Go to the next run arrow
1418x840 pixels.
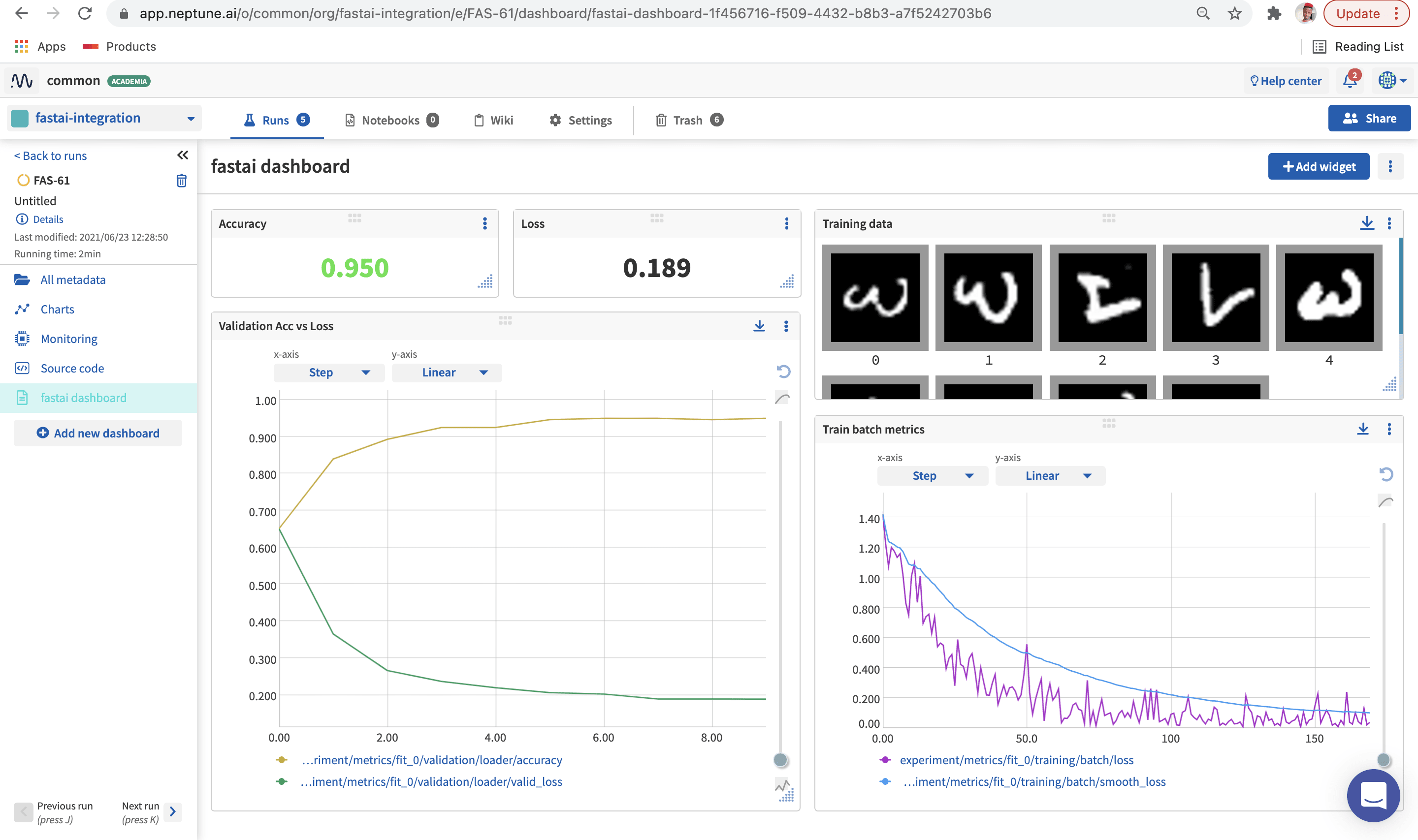click(173, 811)
